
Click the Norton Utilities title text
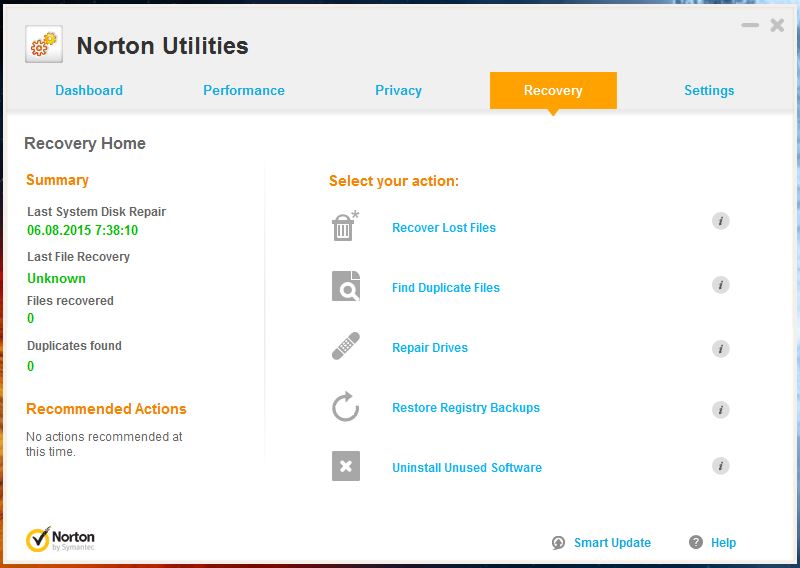click(162, 45)
